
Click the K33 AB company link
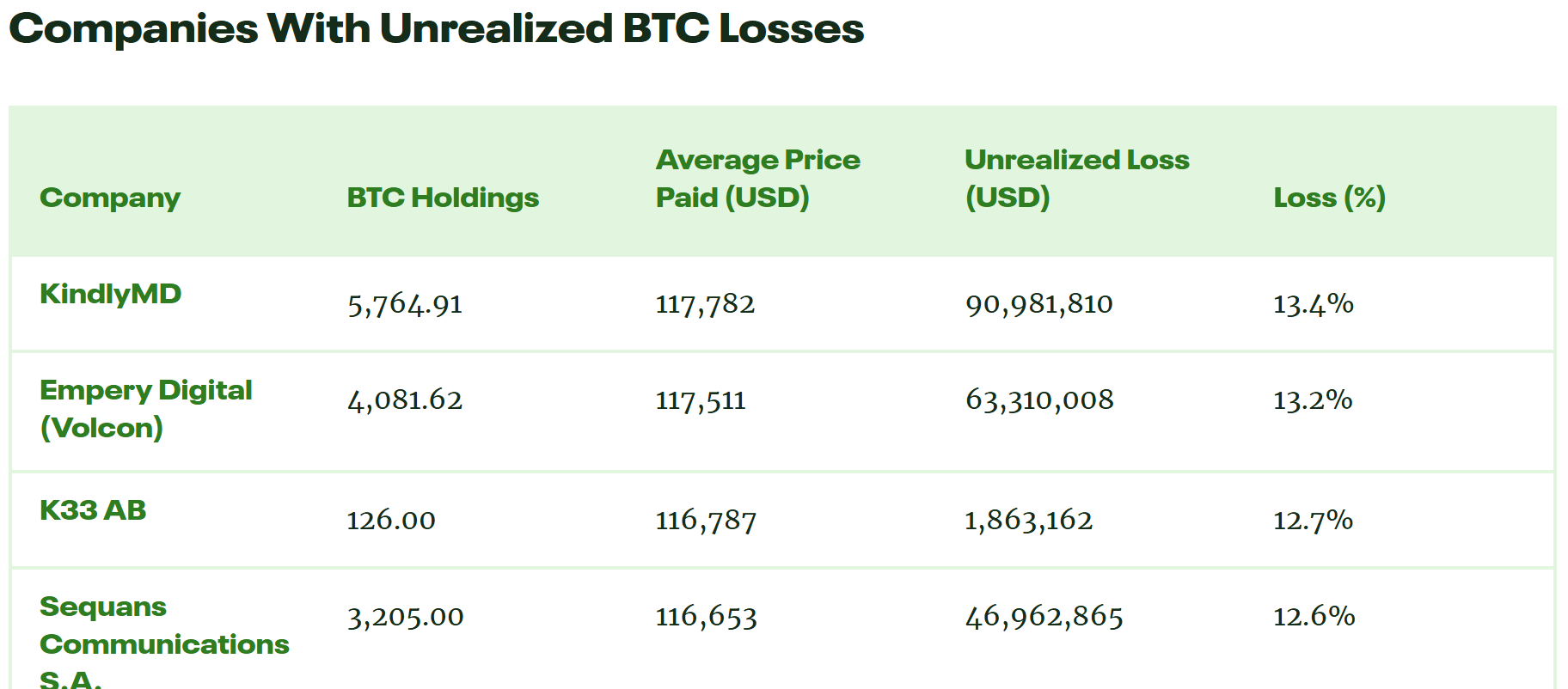93,510
